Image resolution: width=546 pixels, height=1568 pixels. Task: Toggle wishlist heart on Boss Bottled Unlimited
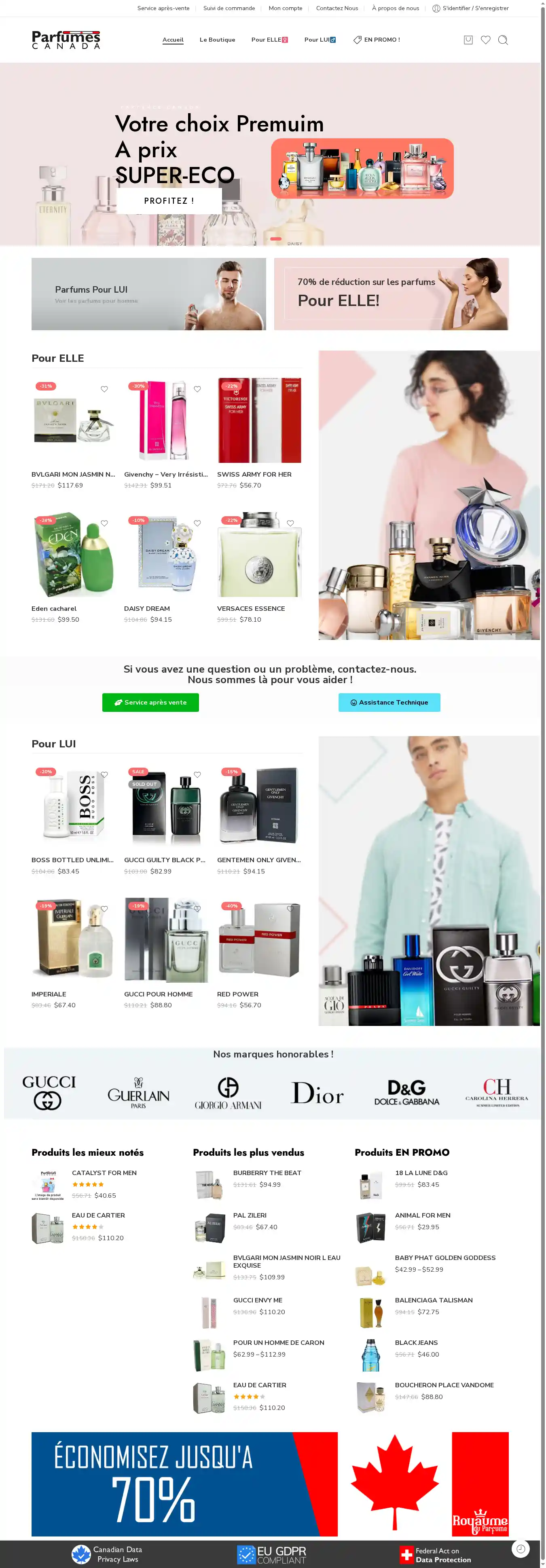(104, 775)
